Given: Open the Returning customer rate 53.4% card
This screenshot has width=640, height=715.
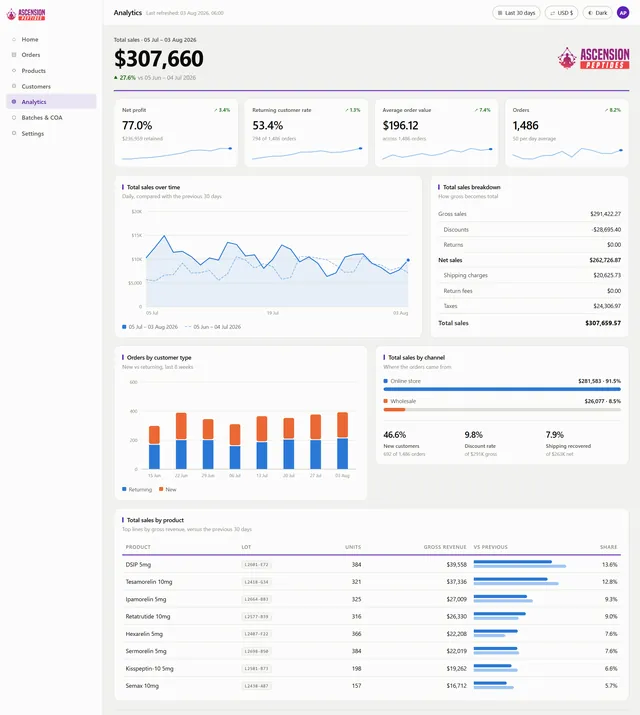Looking at the screenshot, I should coord(306,133).
